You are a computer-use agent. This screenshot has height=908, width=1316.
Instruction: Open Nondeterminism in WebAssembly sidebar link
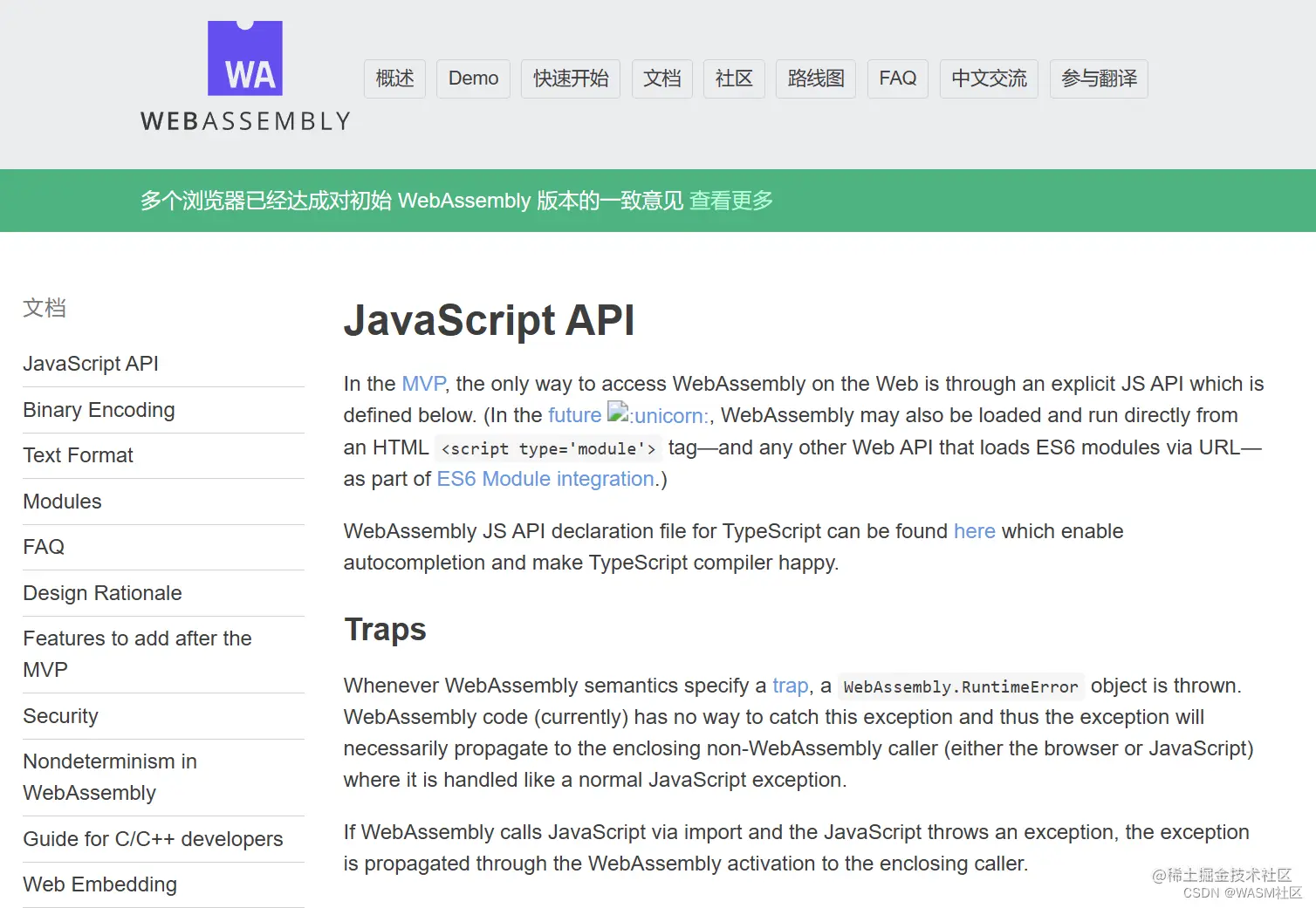[110, 777]
